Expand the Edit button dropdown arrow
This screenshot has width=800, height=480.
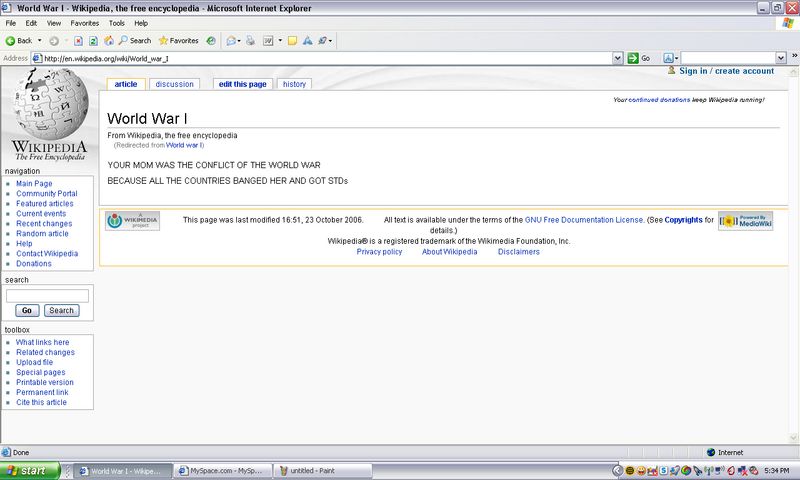tap(280, 41)
